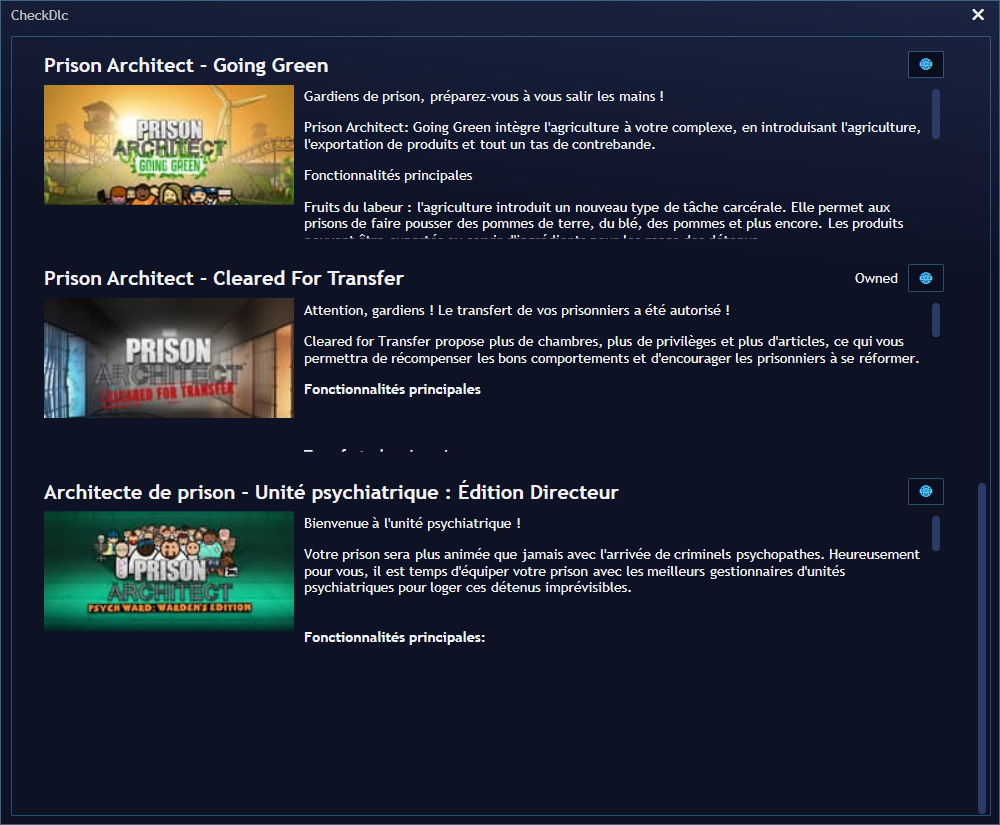Open web page for Going Green DLC

(925, 64)
